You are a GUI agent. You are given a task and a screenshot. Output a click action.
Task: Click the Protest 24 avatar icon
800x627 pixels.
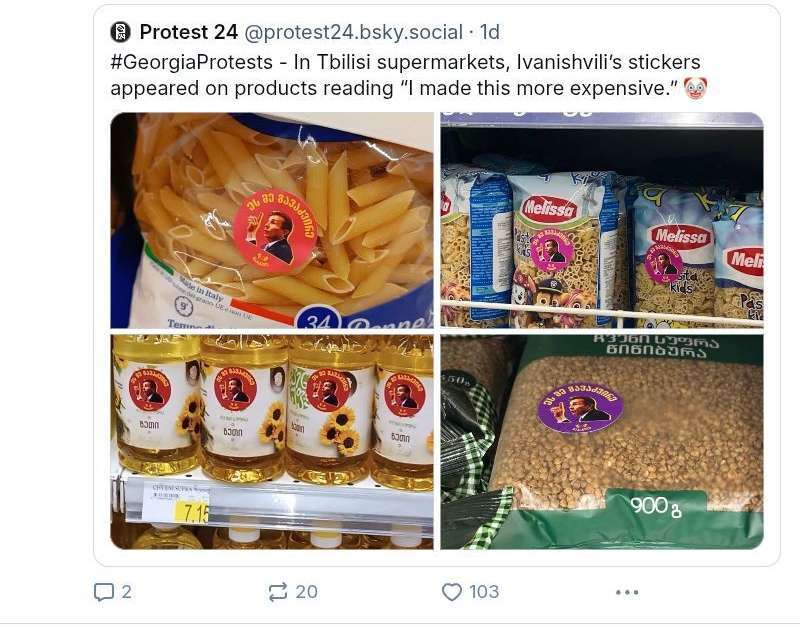click(121, 32)
